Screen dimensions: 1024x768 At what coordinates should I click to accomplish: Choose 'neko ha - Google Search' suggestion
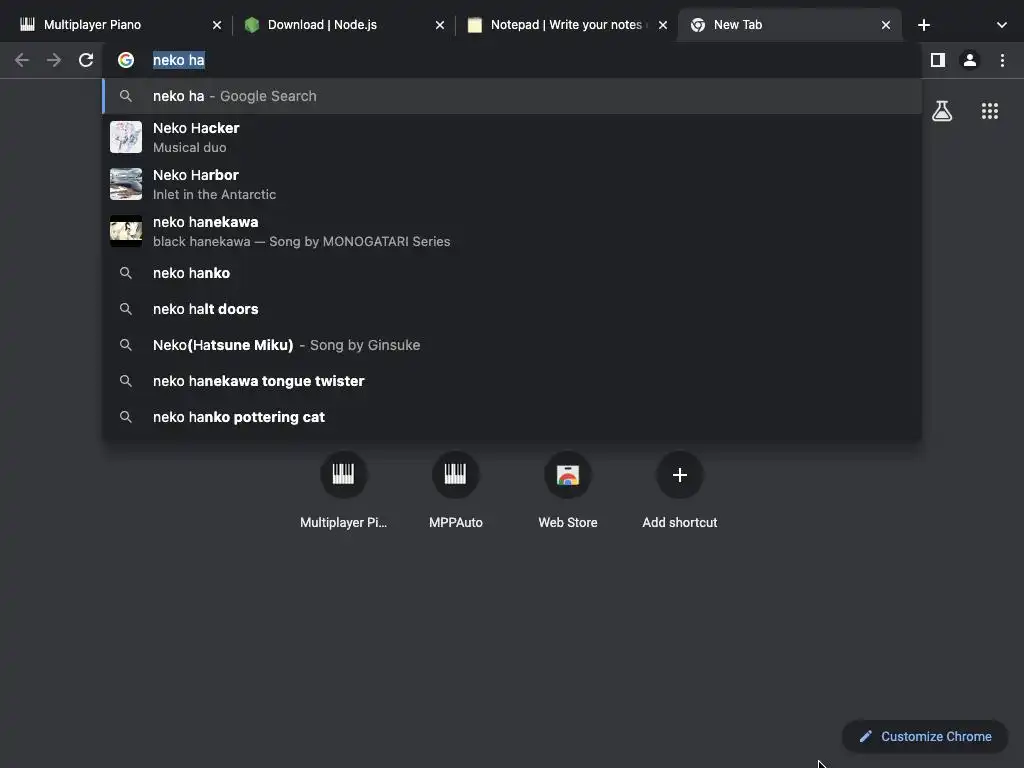coord(512,96)
